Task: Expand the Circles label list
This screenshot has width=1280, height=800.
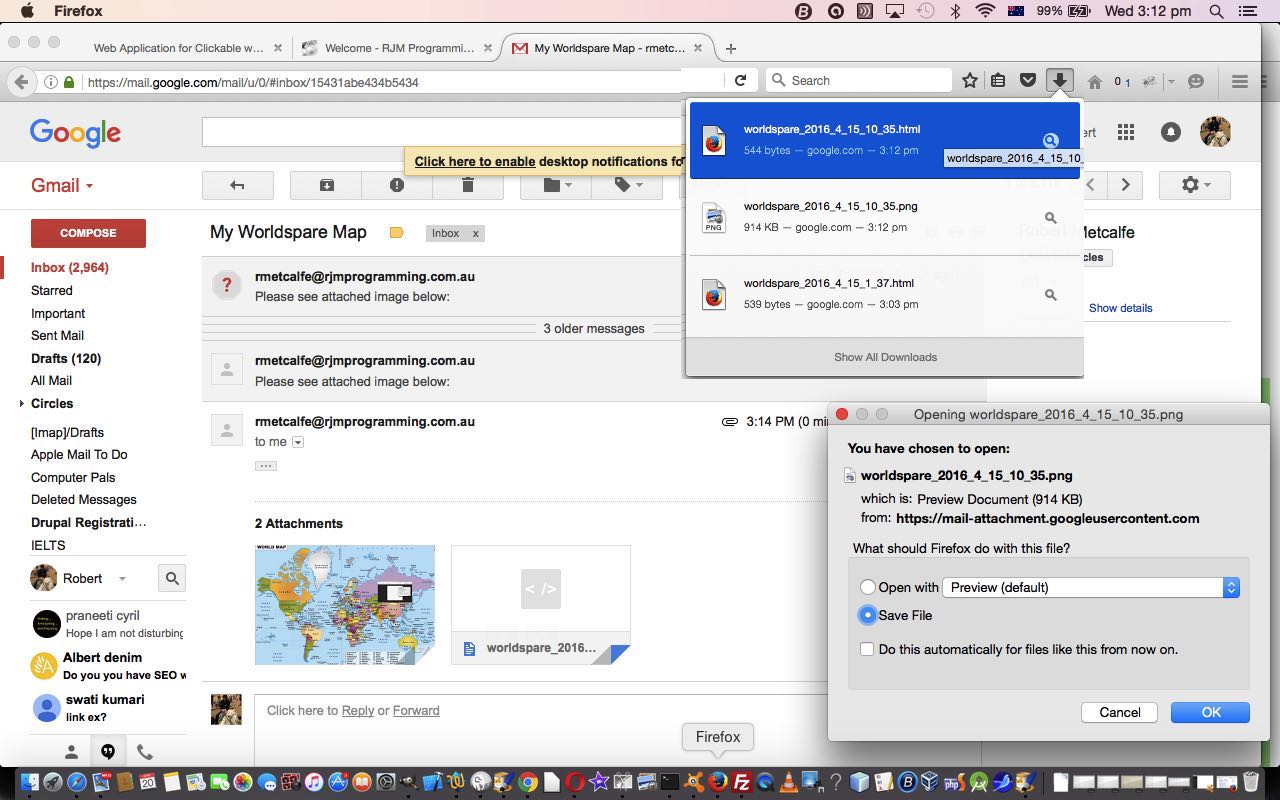Action: (x=21, y=404)
